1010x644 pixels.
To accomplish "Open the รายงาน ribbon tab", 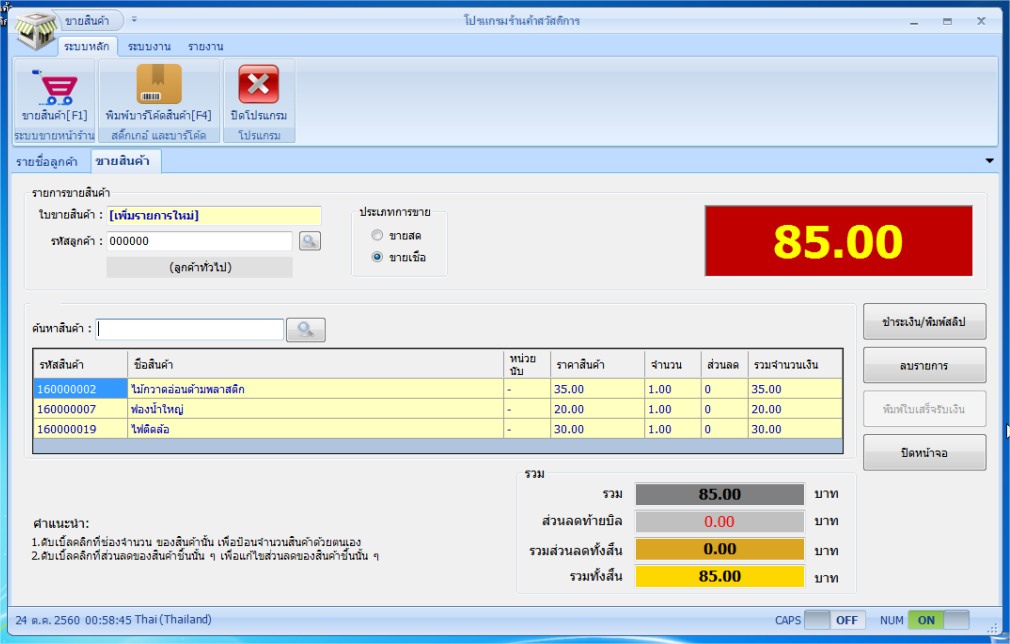I will [205, 46].
